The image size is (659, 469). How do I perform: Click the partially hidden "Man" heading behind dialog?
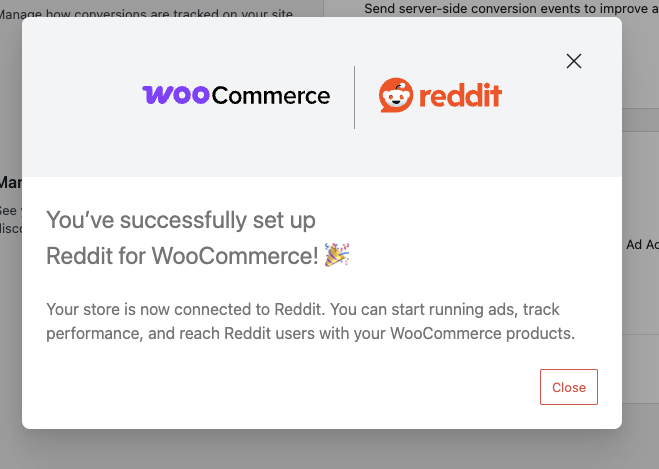(10, 183)
